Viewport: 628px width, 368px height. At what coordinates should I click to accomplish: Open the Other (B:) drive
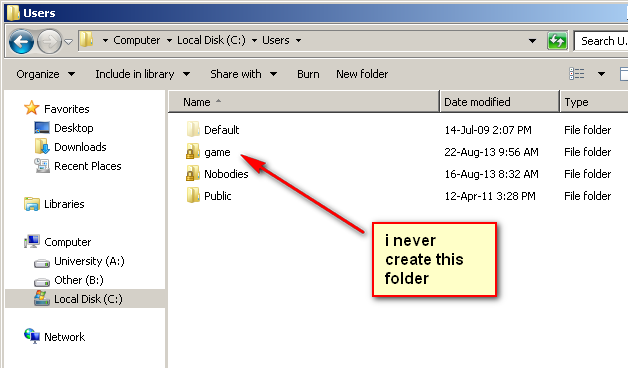click(x=79, y=280)
